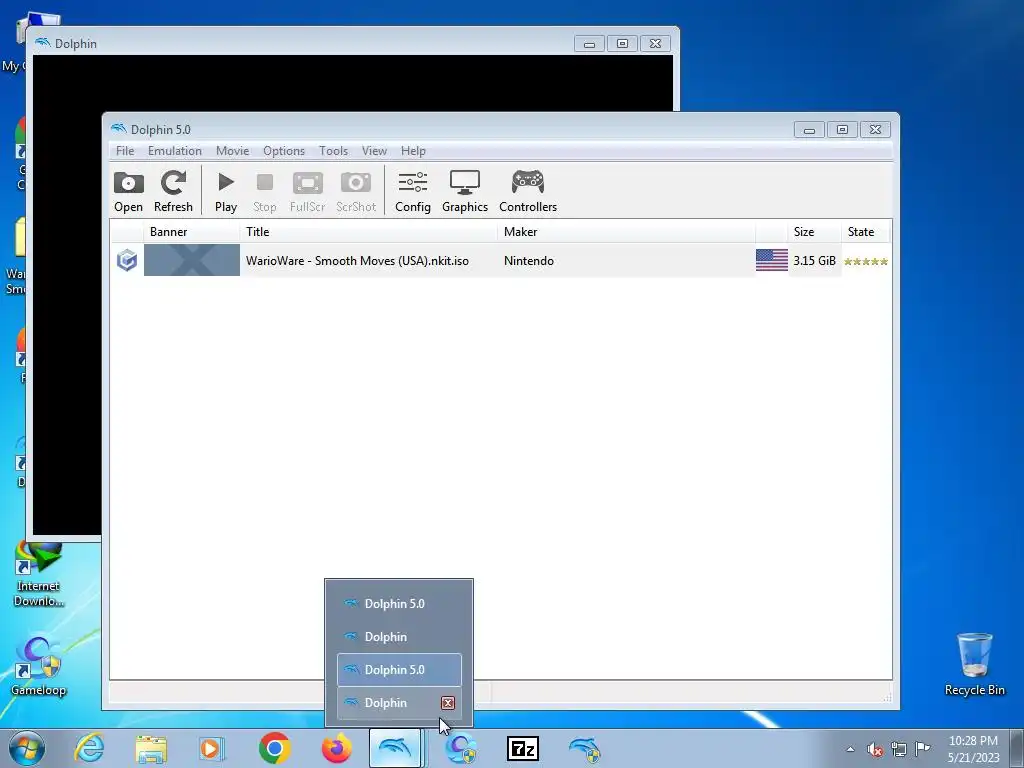Select second entry 'Dolphin' in taskbar list
Image resolution: width=1024 pixels, height=768 pixels.
pyautogui.click(x=399, y=637)
